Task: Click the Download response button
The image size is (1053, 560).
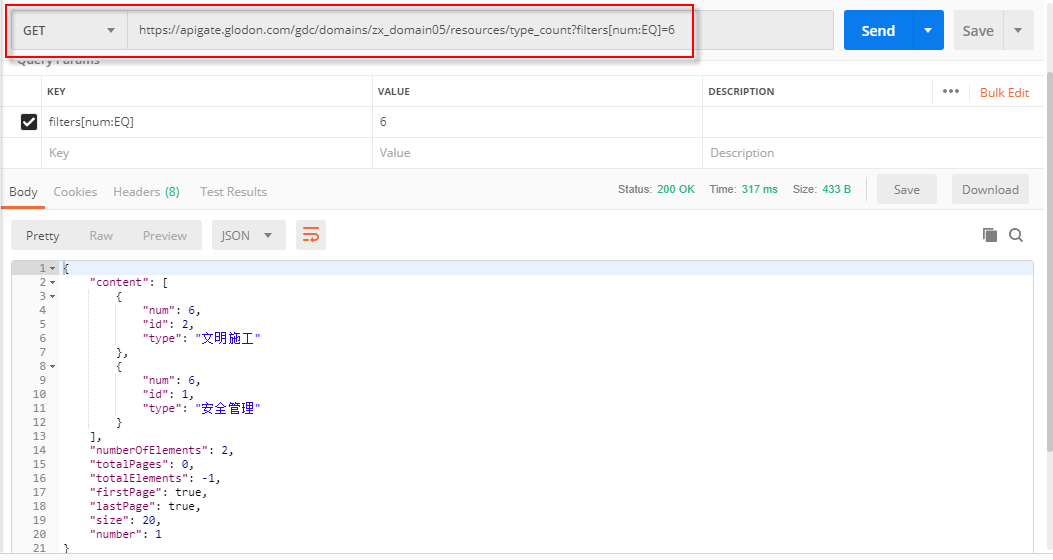Action: pos(990,190)
